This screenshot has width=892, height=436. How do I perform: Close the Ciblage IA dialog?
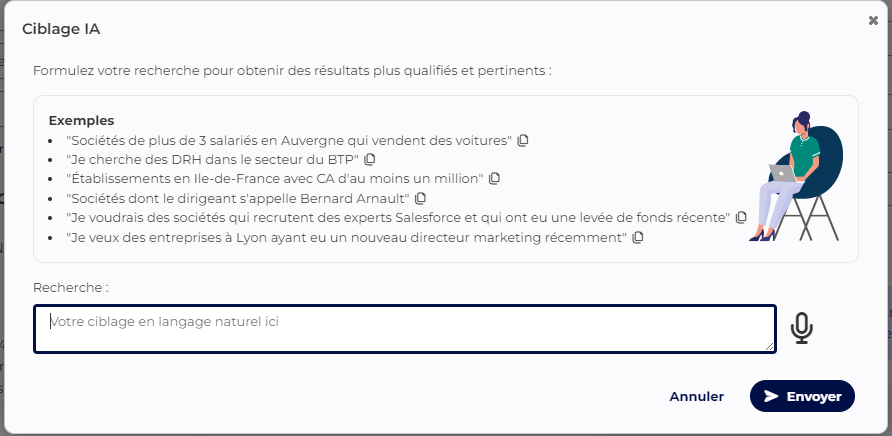tap(873, 20)
